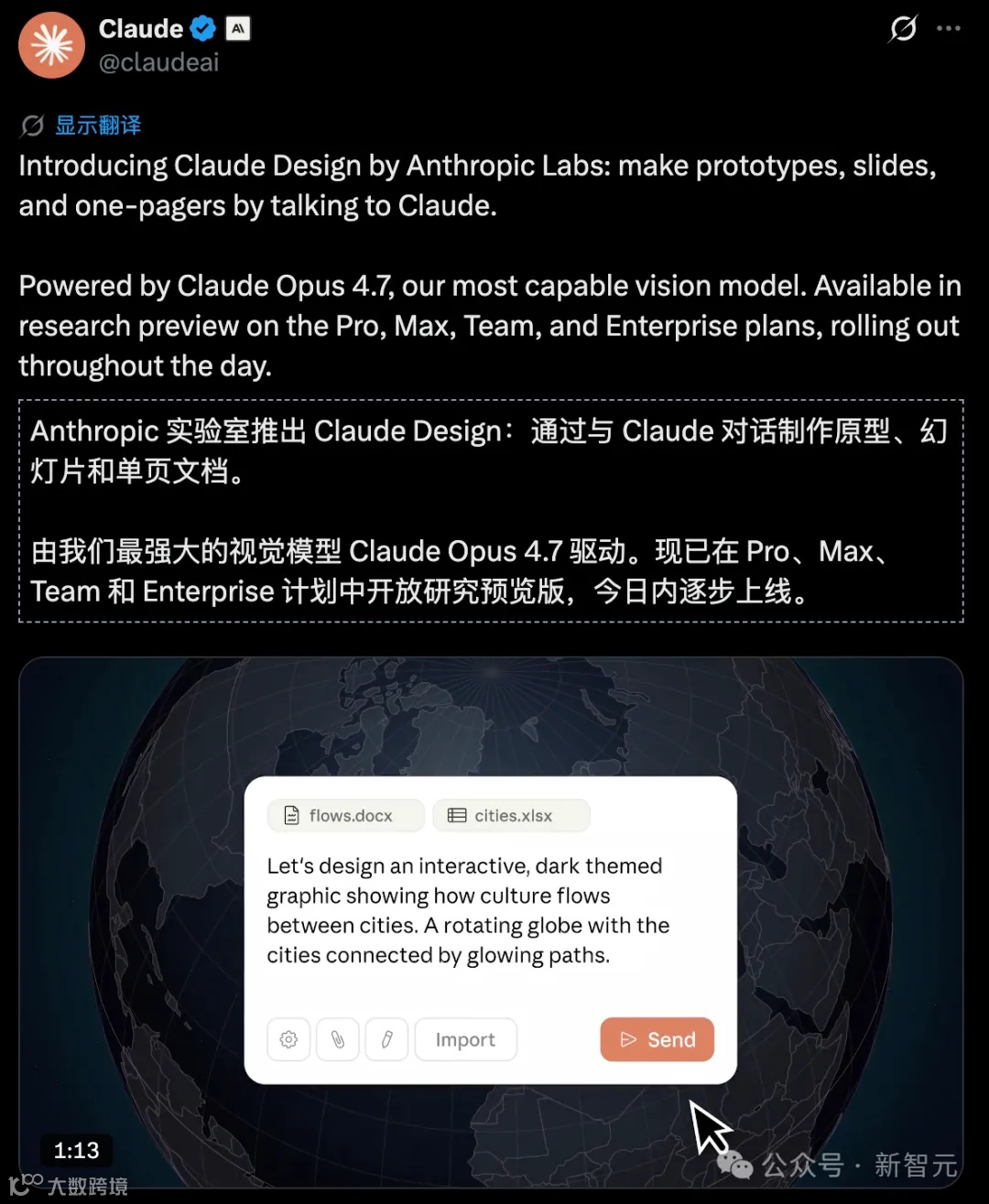Viewport: 989px width, 1204px height.
Task: Click the blue verified badge
Action: click(202, 29)
